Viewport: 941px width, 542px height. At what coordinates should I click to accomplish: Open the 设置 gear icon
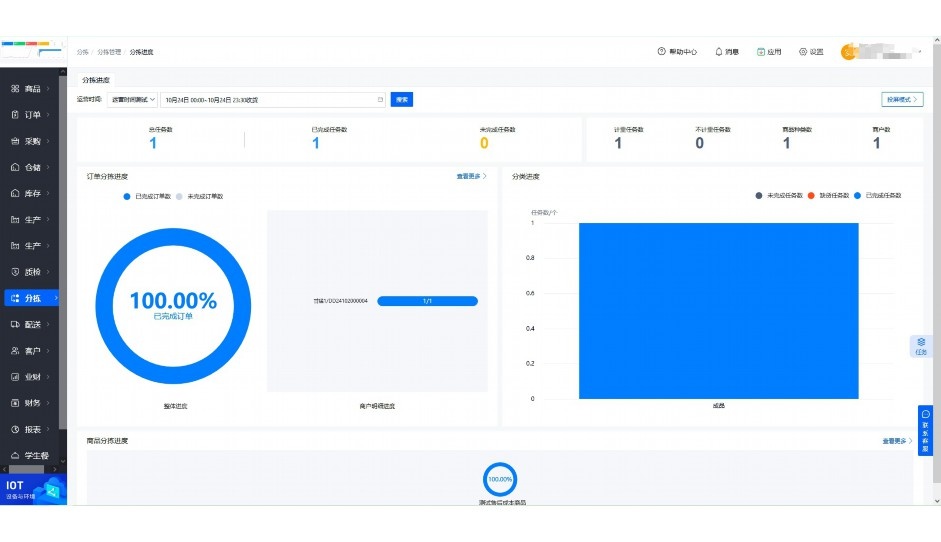[803, 52]
